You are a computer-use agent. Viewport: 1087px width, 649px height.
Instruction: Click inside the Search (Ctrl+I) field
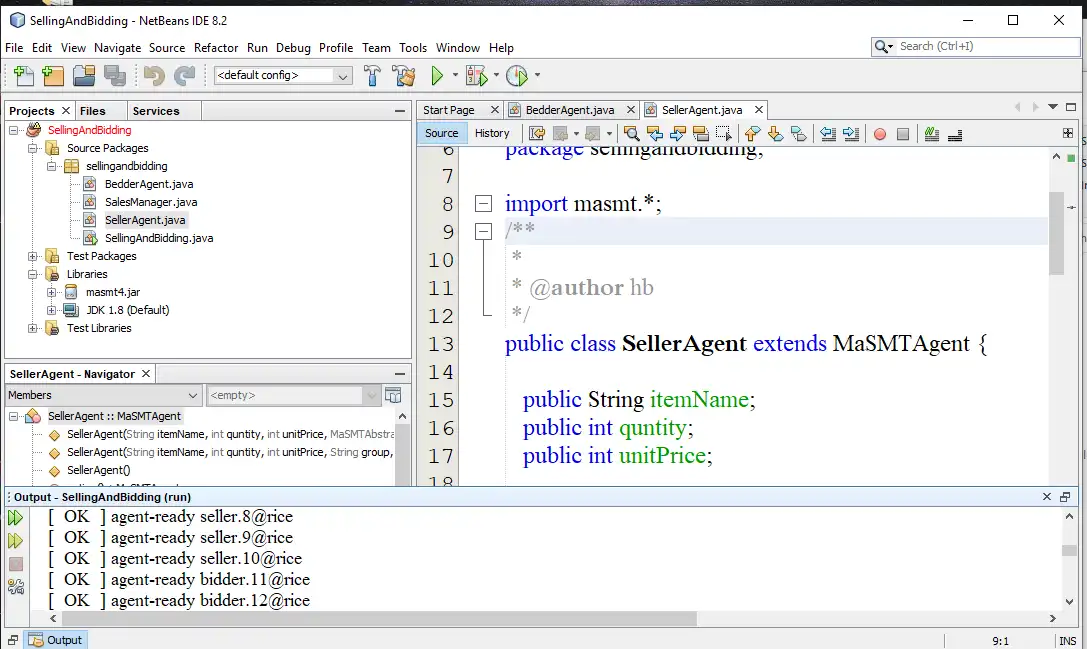[987, 46]
